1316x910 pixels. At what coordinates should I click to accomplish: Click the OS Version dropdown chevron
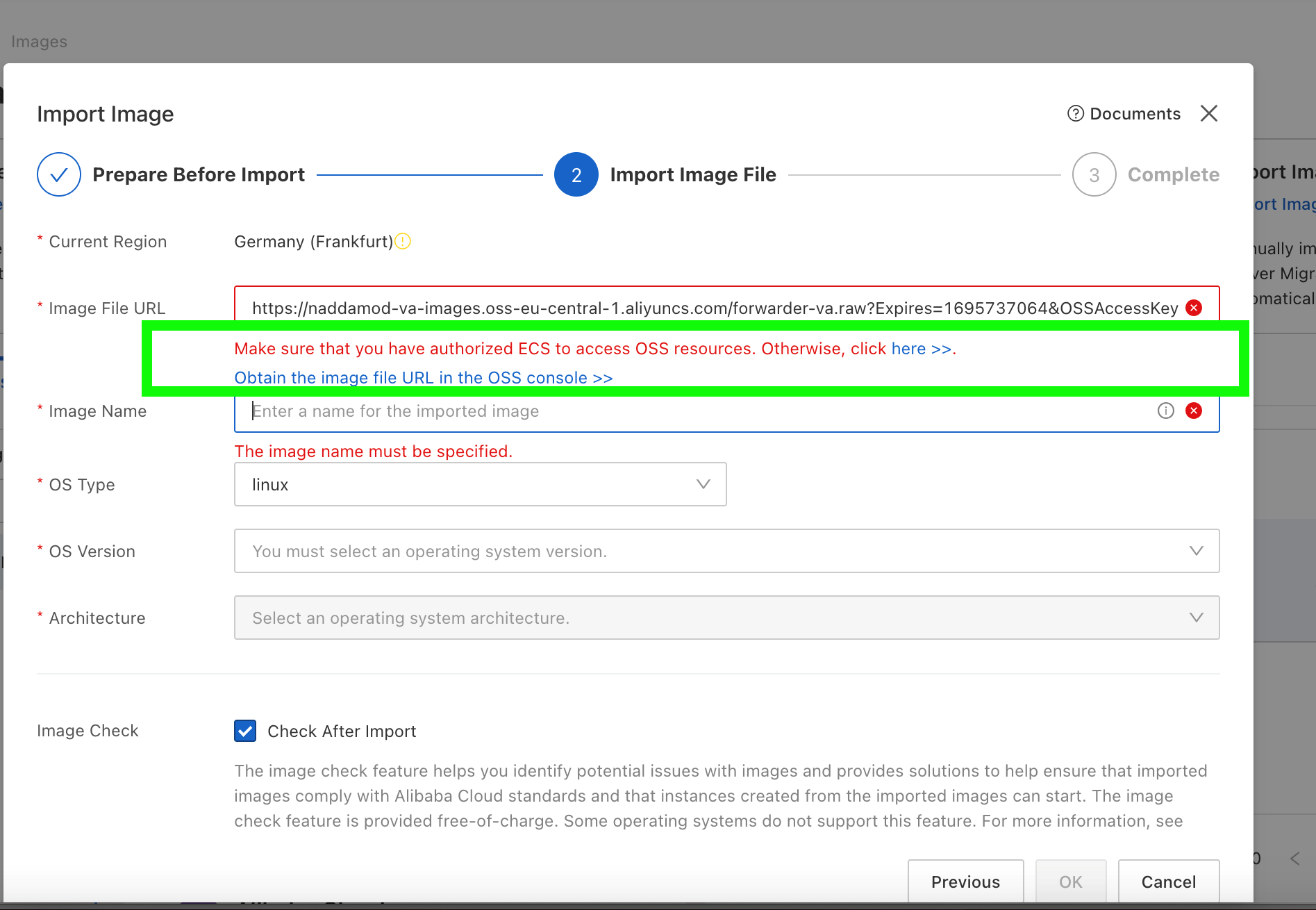[x=1197, y=551]
